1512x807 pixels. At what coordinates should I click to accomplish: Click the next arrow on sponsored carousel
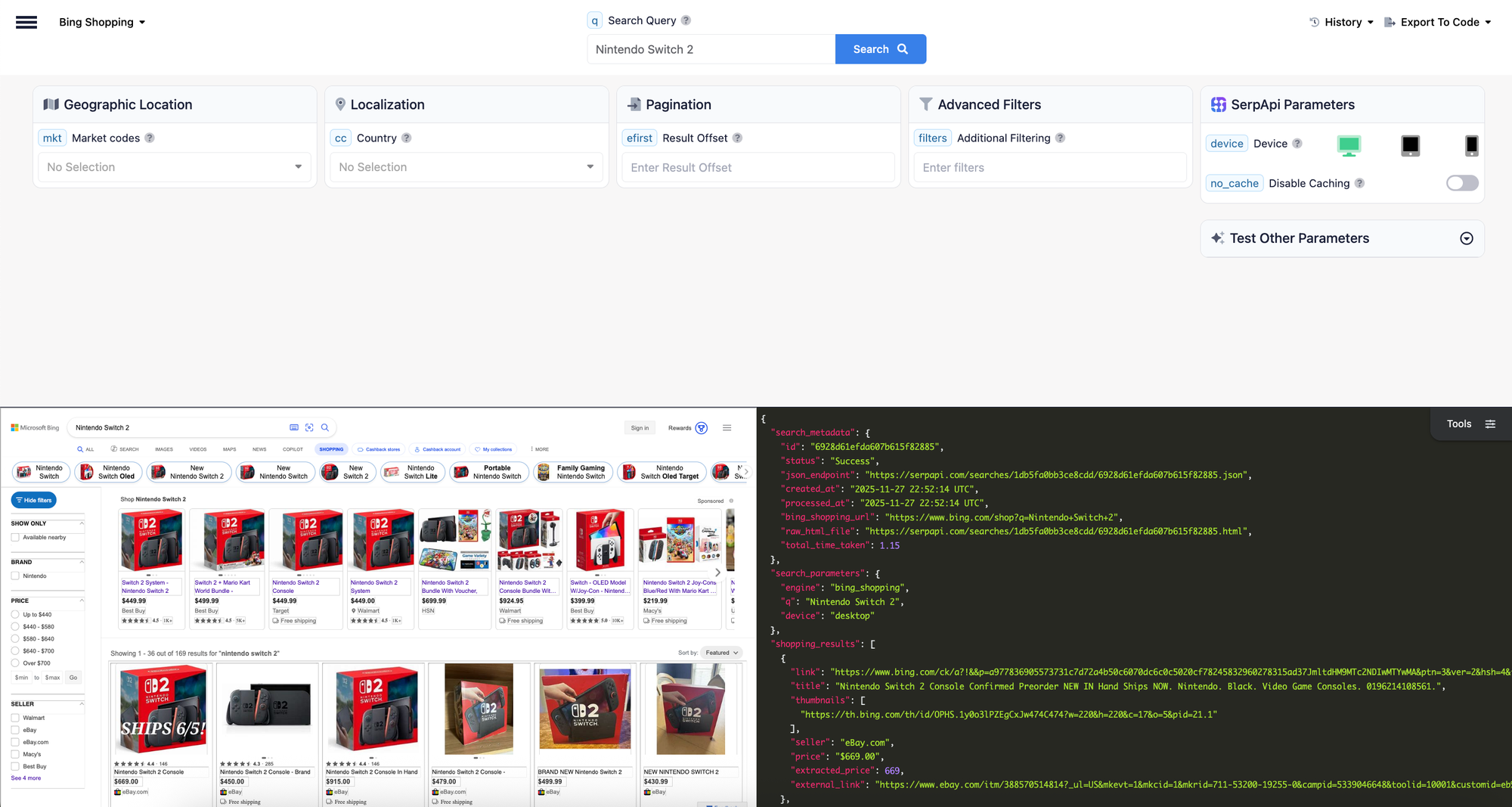tap(717, 573)
